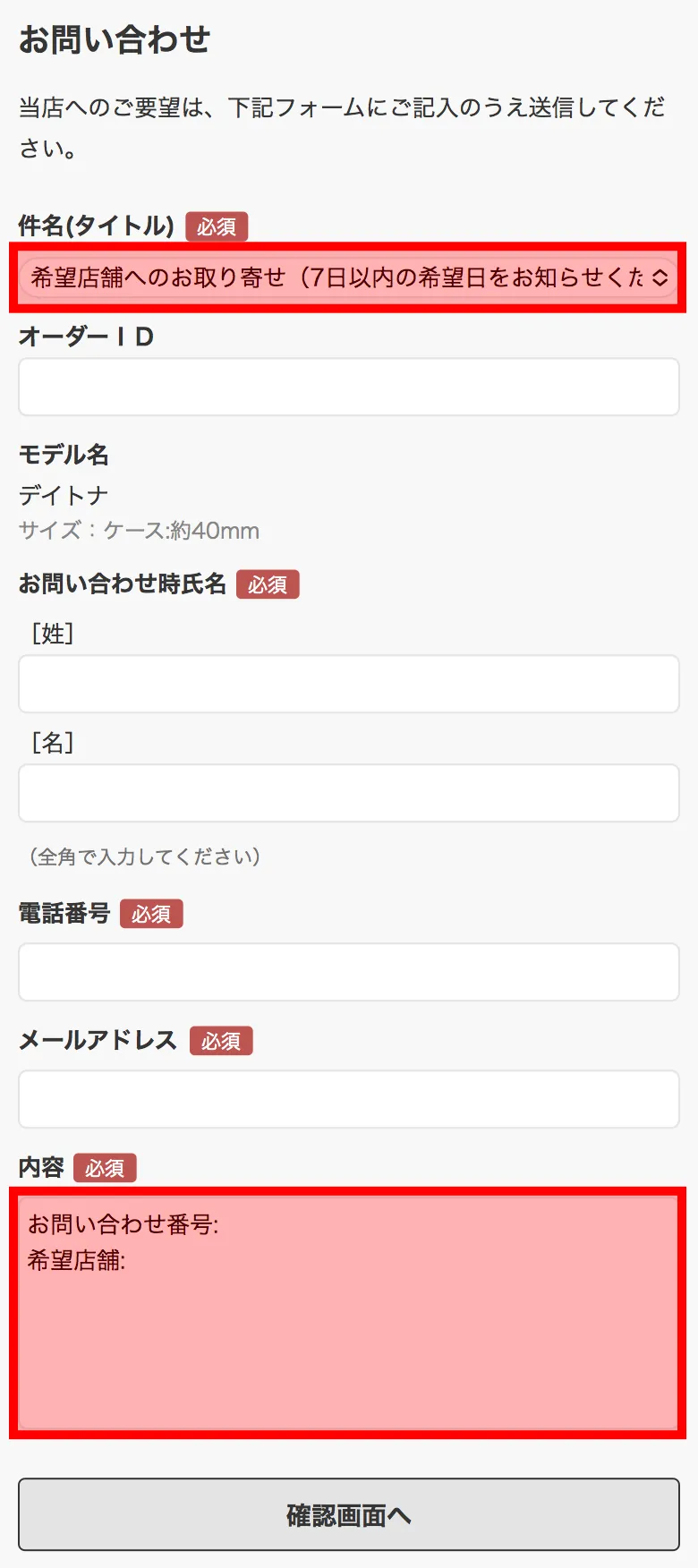This screenshot has width=698, height=1568.
Task: Click the お問い合わせ page heading
Action: coord(115,40)
